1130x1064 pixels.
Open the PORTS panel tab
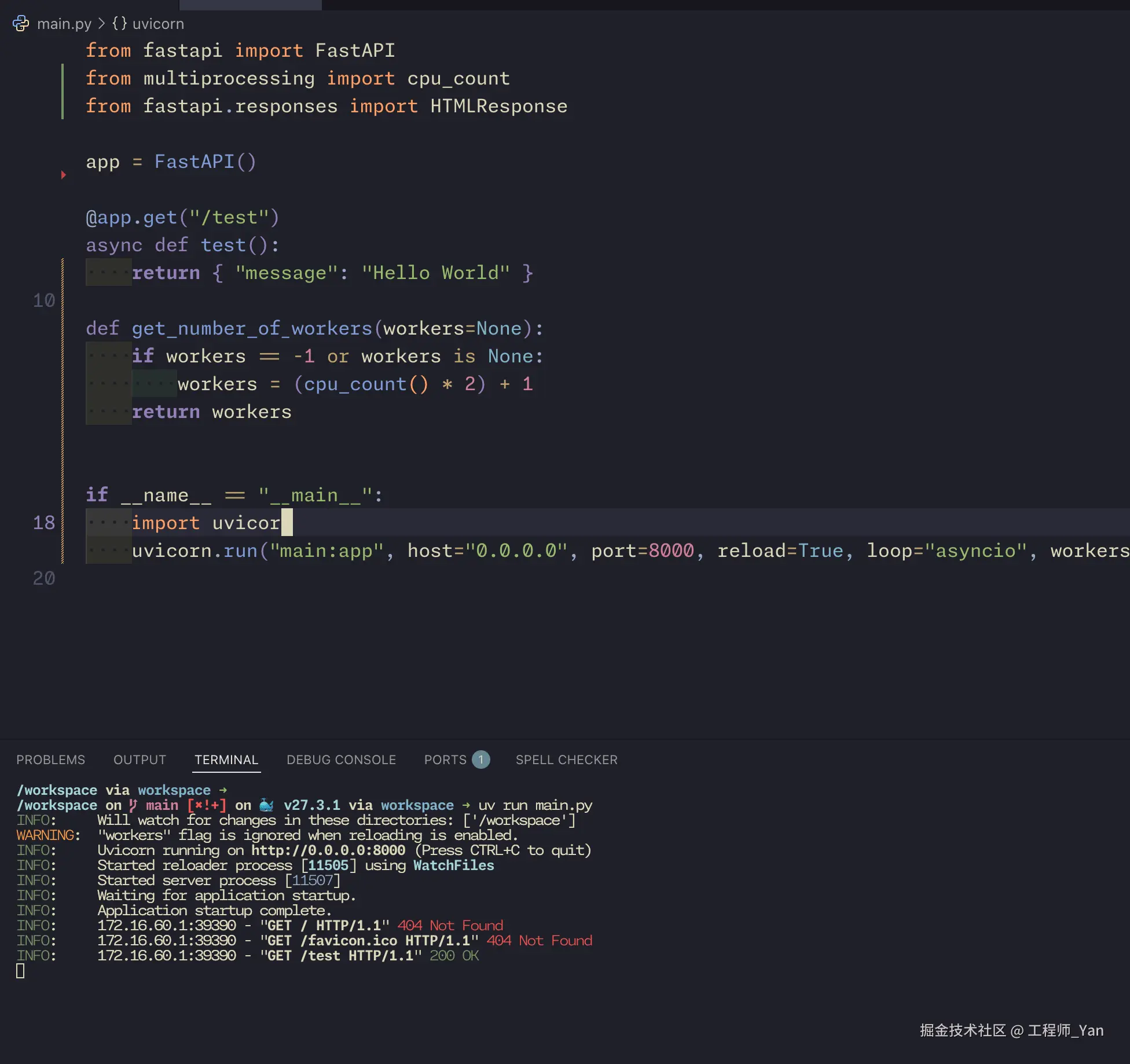pos(445,760)
